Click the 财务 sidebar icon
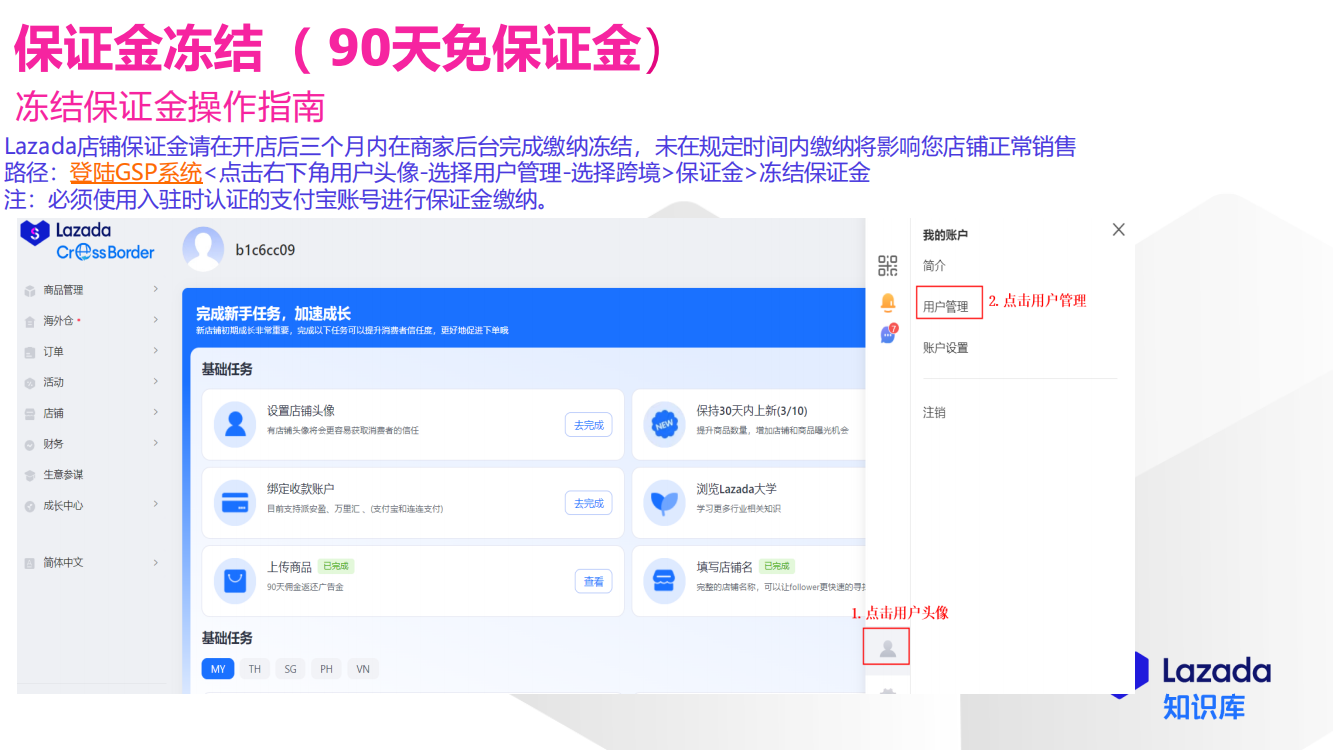Viewport: 1333px width, 750px height. point(30,444)
